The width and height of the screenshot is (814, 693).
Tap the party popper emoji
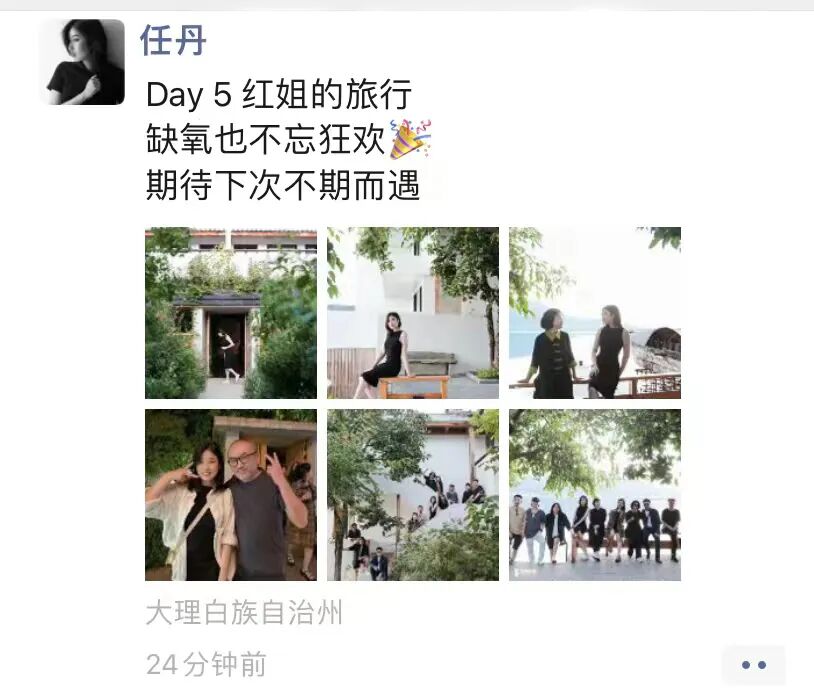pos(410,139)
